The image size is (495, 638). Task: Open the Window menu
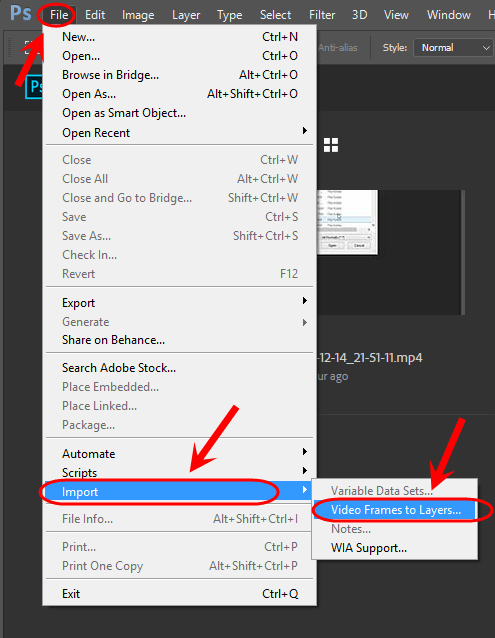click(x=448, y=15)
